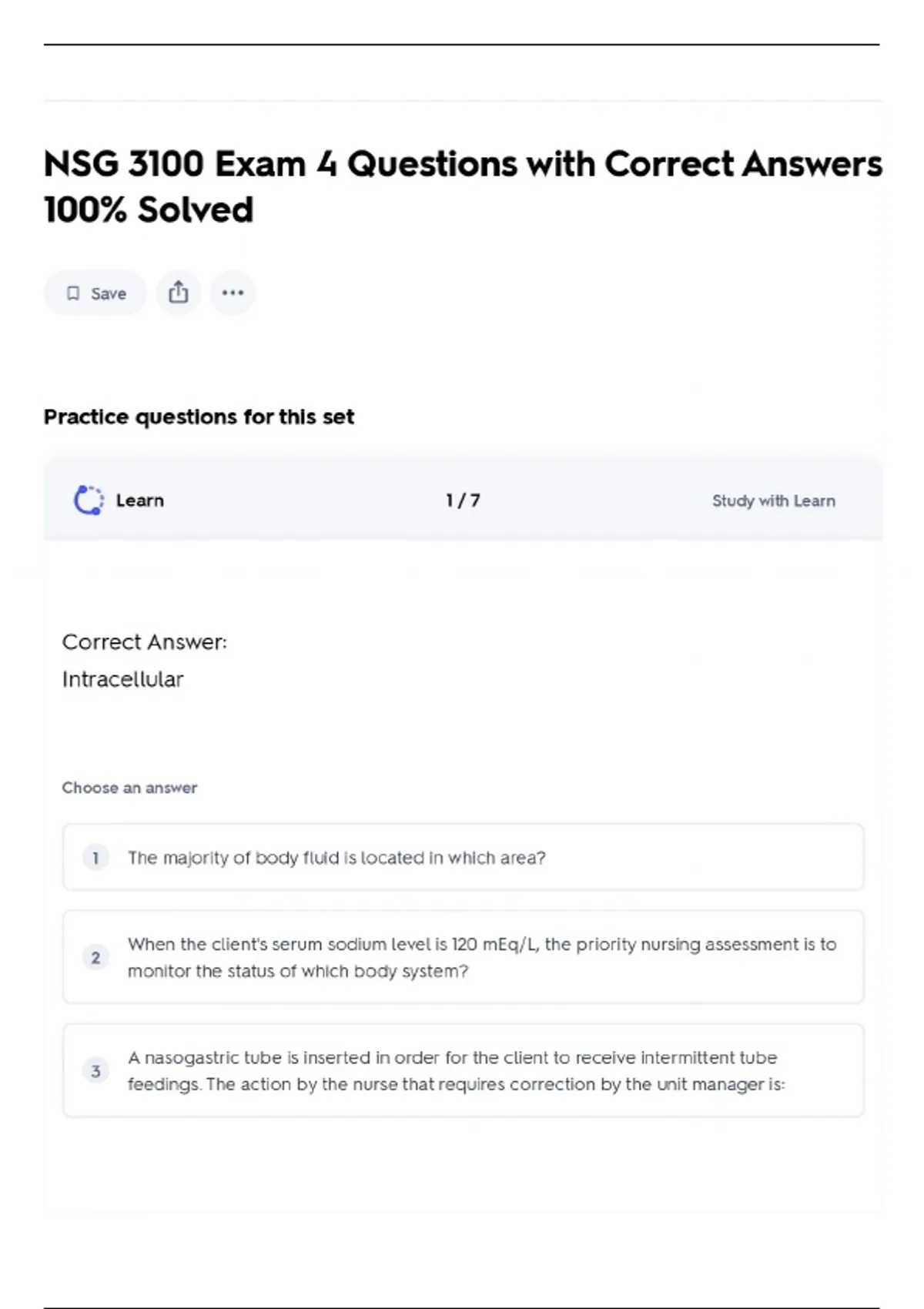Viewport: 924px width, 1309px height.
Task: Select the Learn mode label
Action: click(x=139, y=500)
